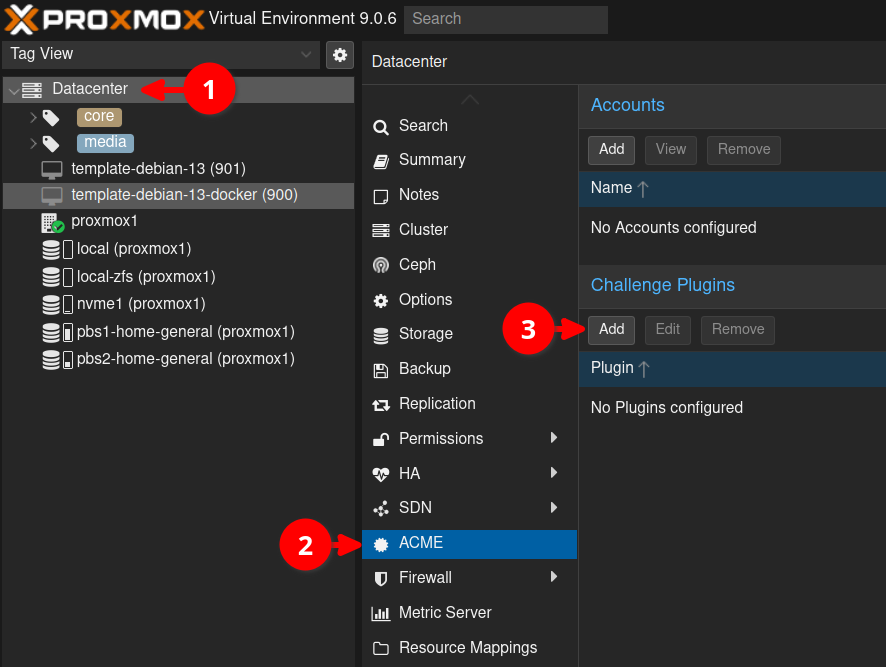886x667 pixels.
Task: Select the ACME menu item
Action: coord(469,544)
